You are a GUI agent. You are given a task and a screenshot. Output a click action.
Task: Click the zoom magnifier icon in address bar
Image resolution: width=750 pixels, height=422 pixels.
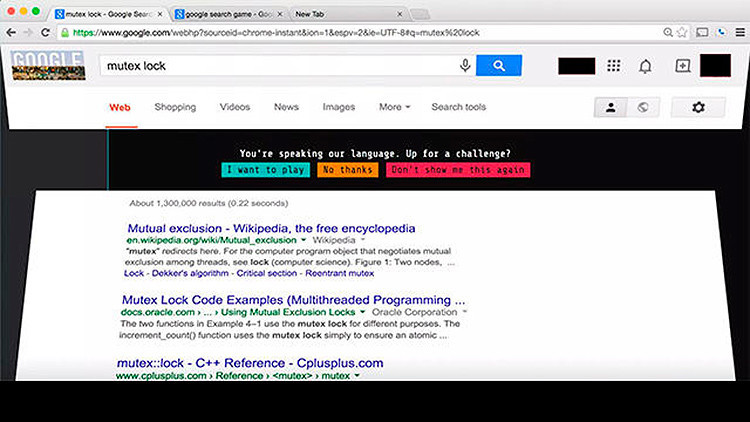coord(668,33)
